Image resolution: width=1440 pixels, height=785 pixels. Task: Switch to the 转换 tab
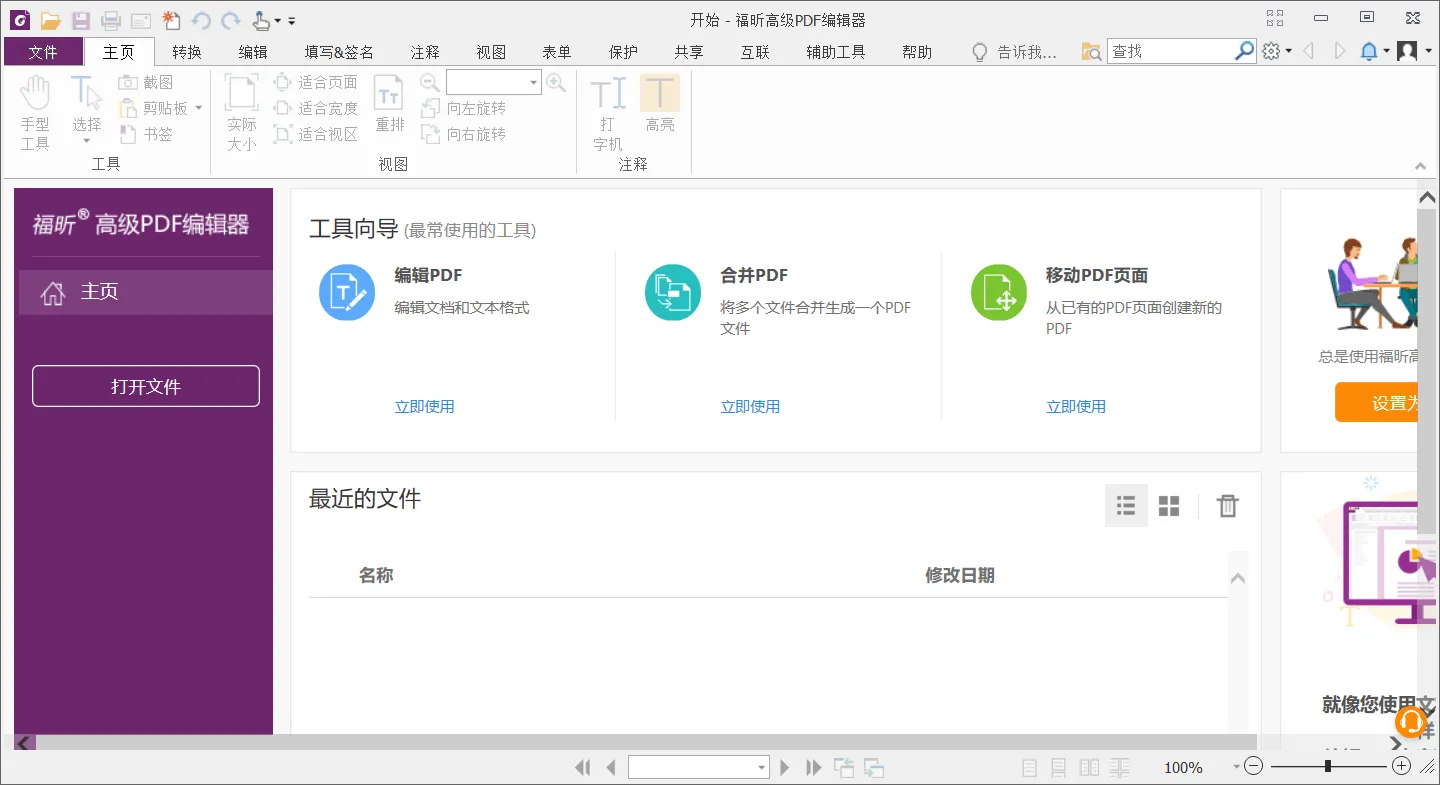click(x=187, y=52)
